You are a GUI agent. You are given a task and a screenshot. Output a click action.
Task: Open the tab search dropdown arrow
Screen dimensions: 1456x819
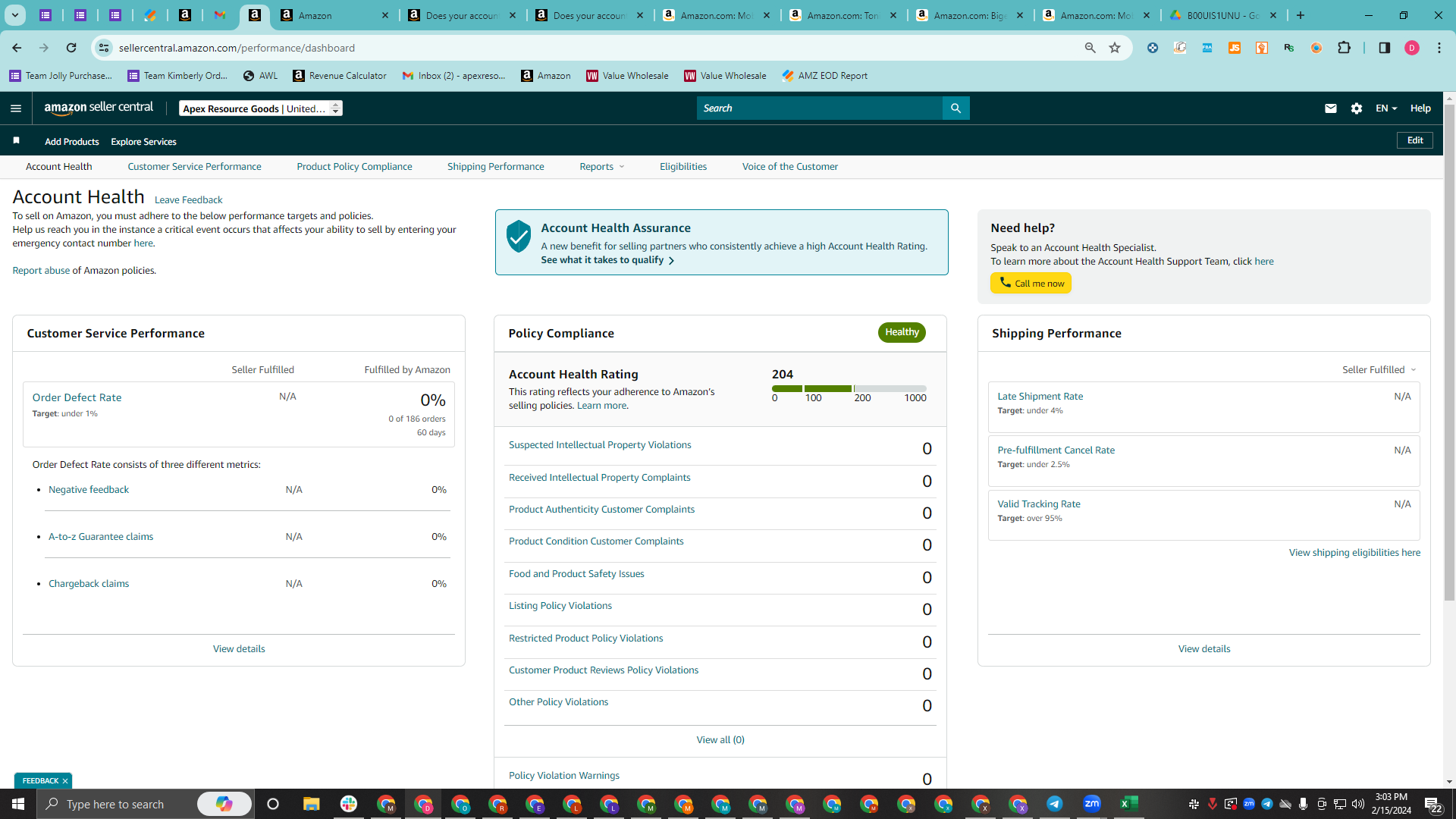click(14, 15)
